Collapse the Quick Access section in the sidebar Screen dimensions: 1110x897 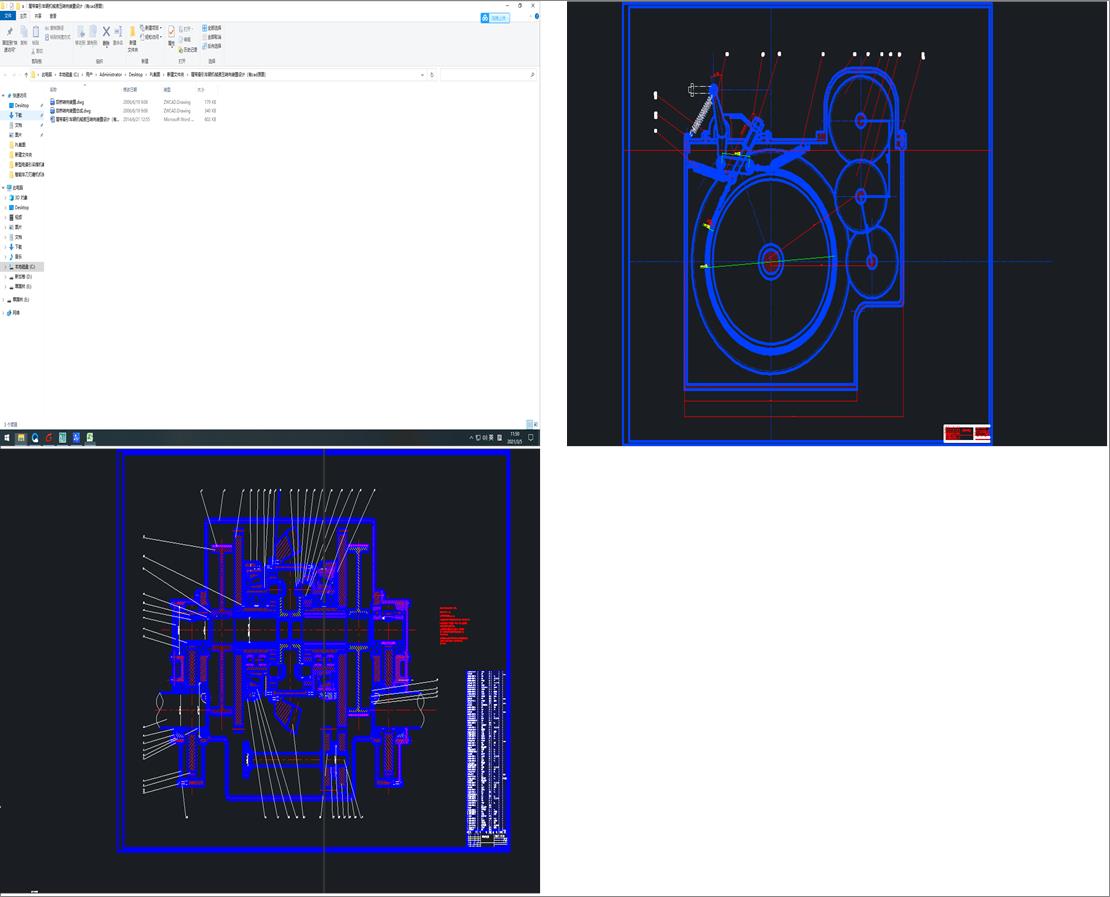5,95
